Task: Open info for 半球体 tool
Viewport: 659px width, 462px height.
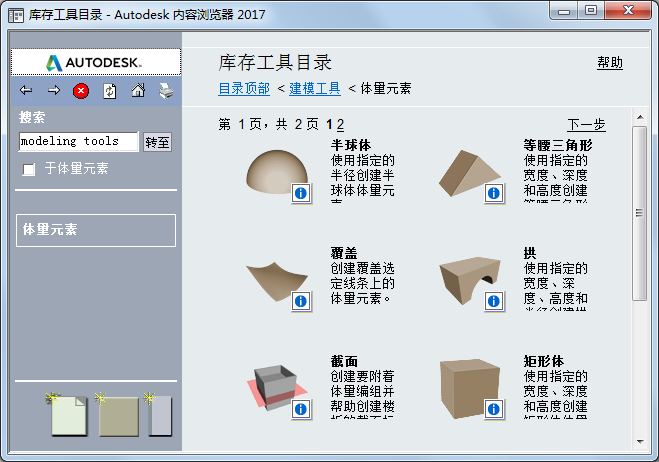Action: [x=301, y=193]
